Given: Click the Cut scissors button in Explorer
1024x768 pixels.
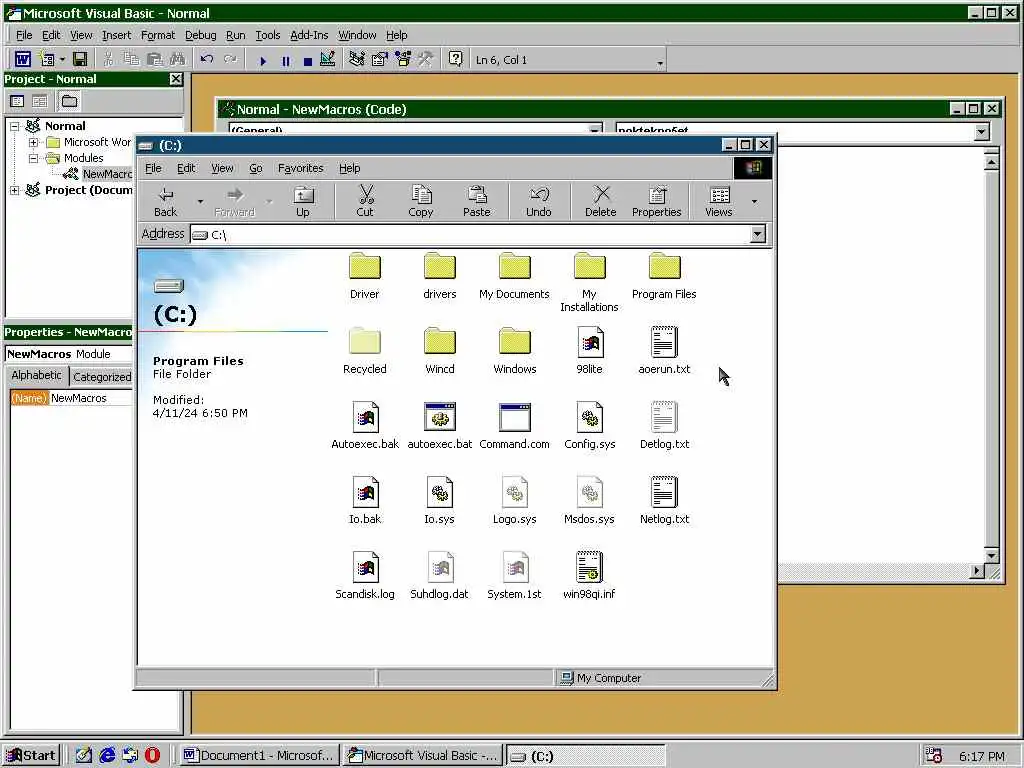Looking at the screenshot, I should [x=365, y=201].
